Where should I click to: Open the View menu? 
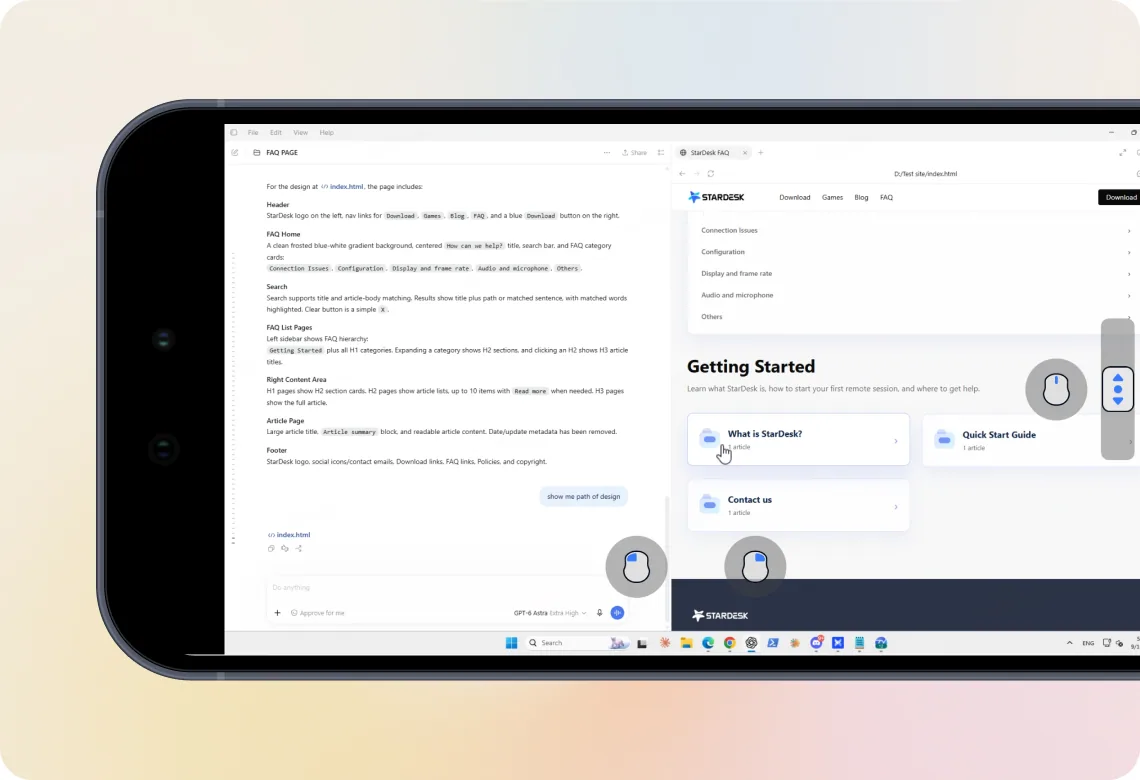coord(300,132)
